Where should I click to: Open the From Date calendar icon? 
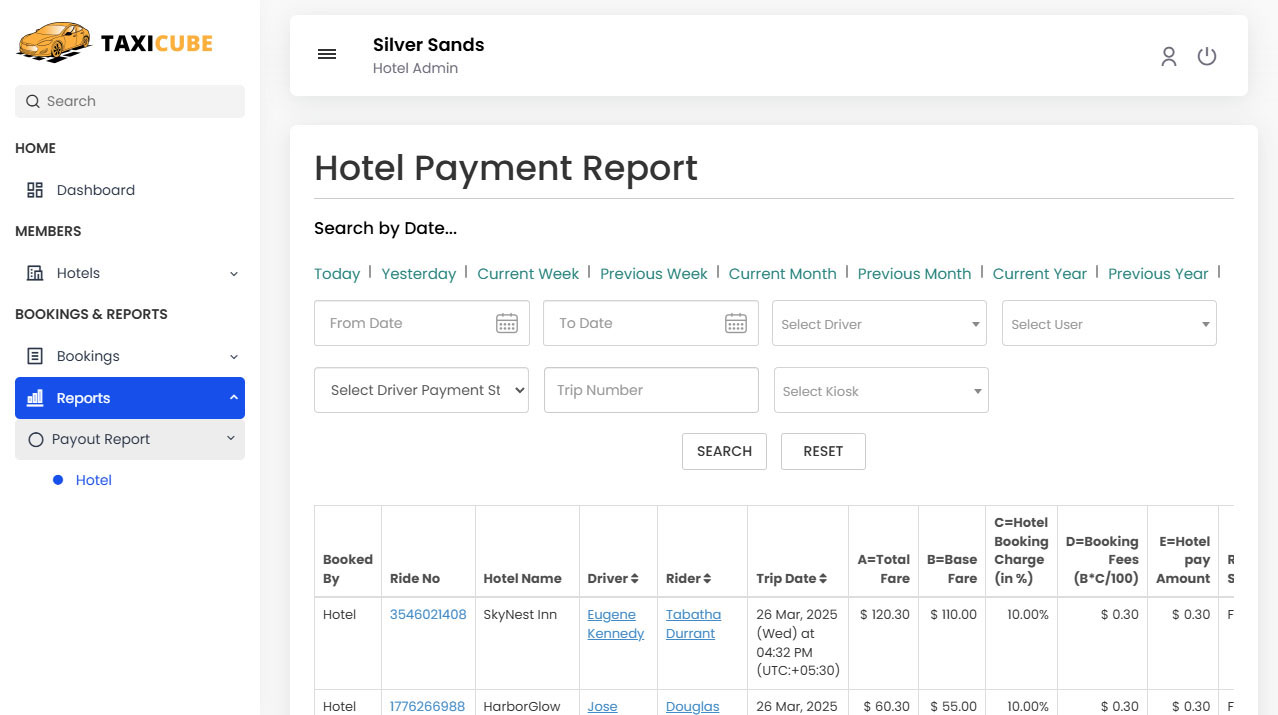pyautogui.click(x=506, y=322)
